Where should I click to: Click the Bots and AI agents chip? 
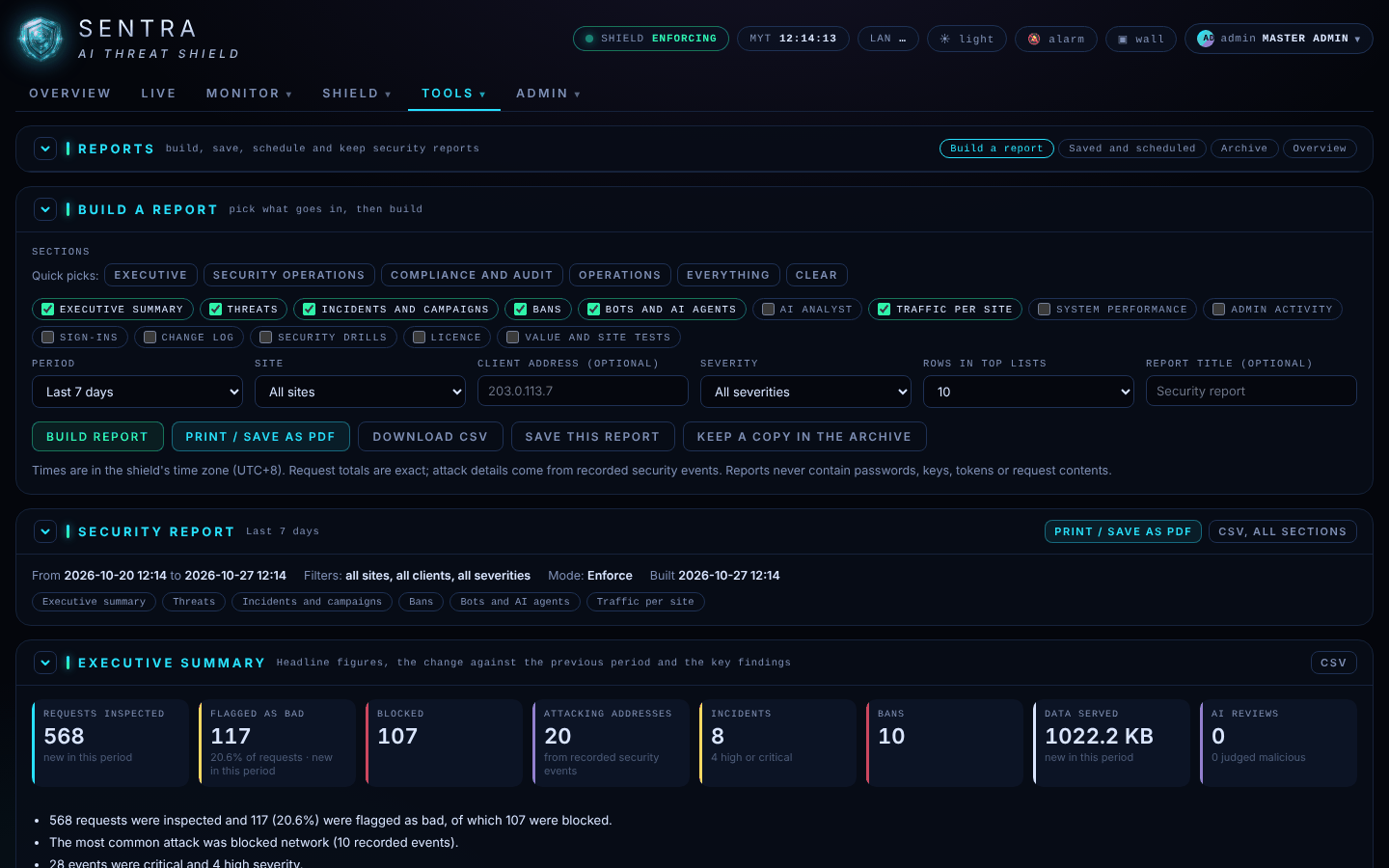(515, 602)
